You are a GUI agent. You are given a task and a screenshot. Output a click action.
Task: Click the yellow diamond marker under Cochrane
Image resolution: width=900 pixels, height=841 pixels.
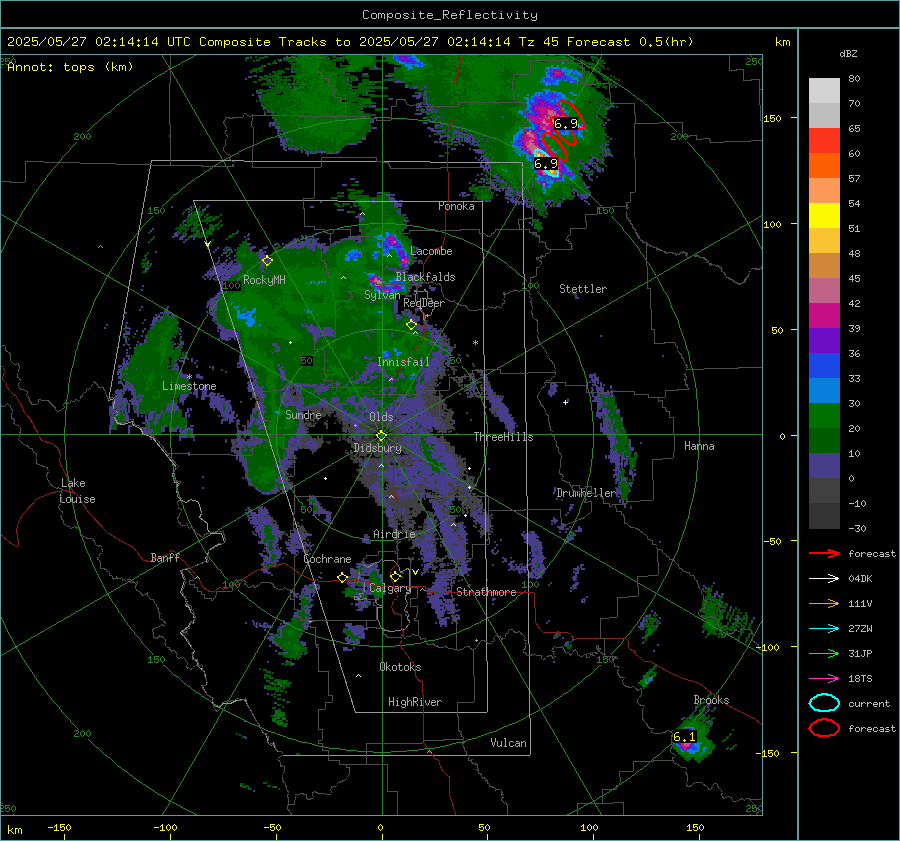point(342,577)
